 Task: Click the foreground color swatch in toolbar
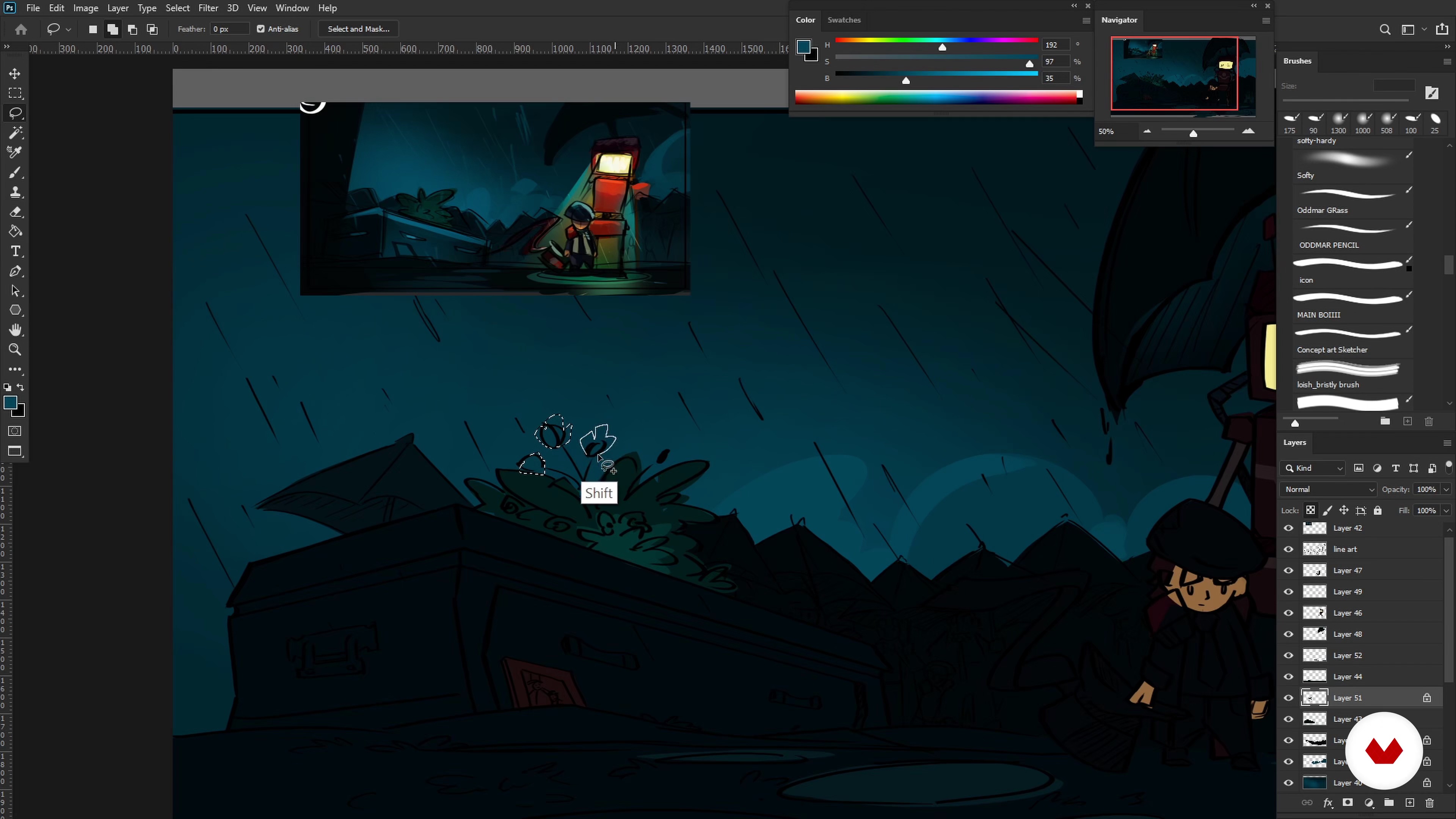point(10,403)
